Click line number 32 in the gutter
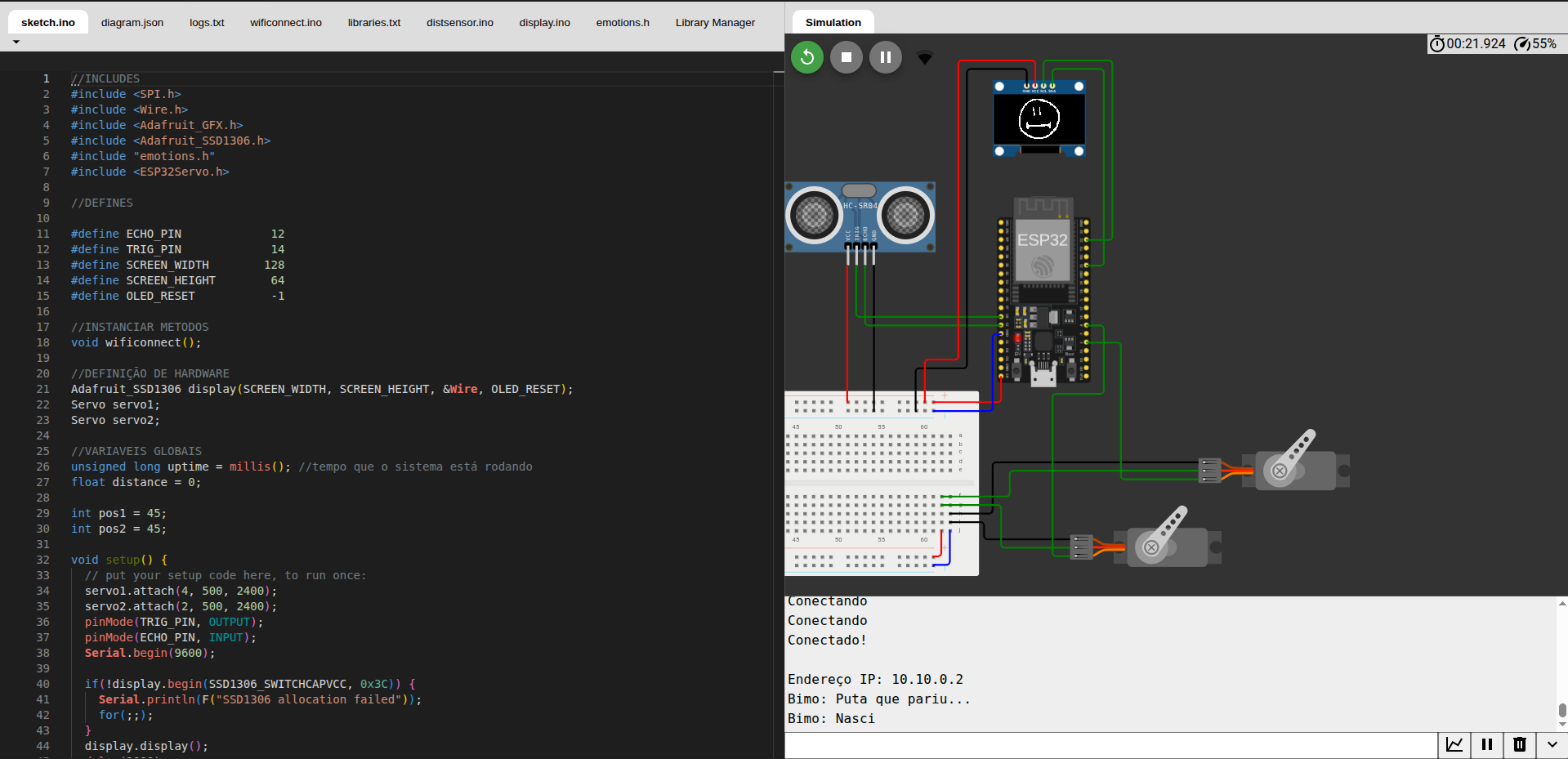Image resolution: width=1568 pixels, height=759 pixels. point(42,560)
